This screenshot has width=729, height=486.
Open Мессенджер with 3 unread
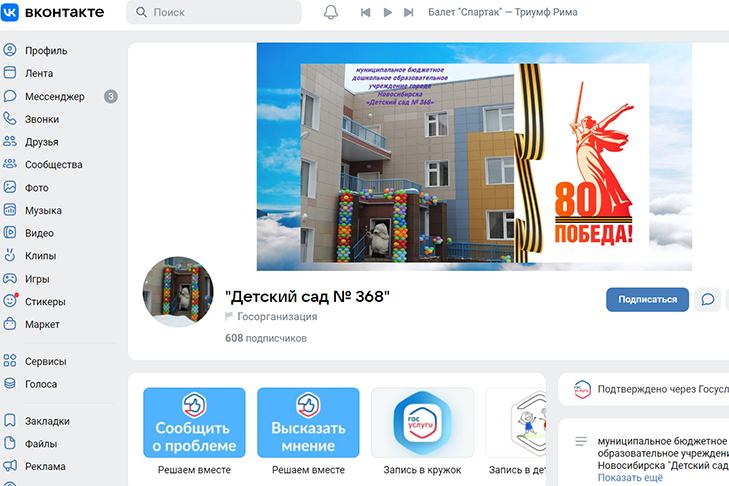pos(54,96)
